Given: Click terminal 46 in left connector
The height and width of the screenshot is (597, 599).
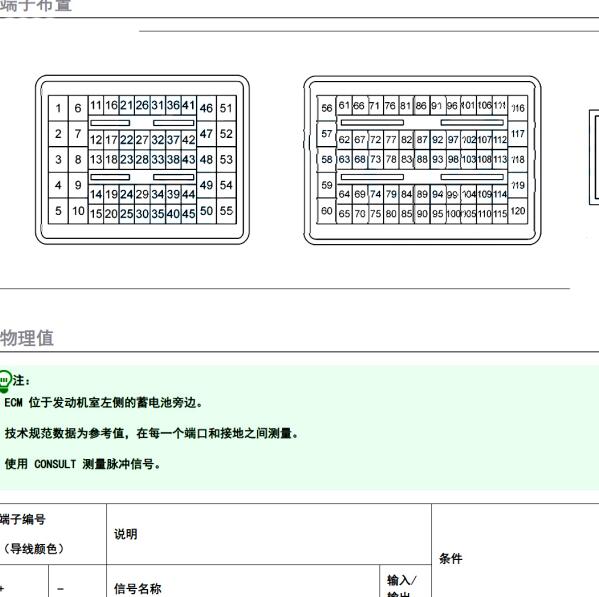Looking at the screenshot, I should tap(206, 108).
